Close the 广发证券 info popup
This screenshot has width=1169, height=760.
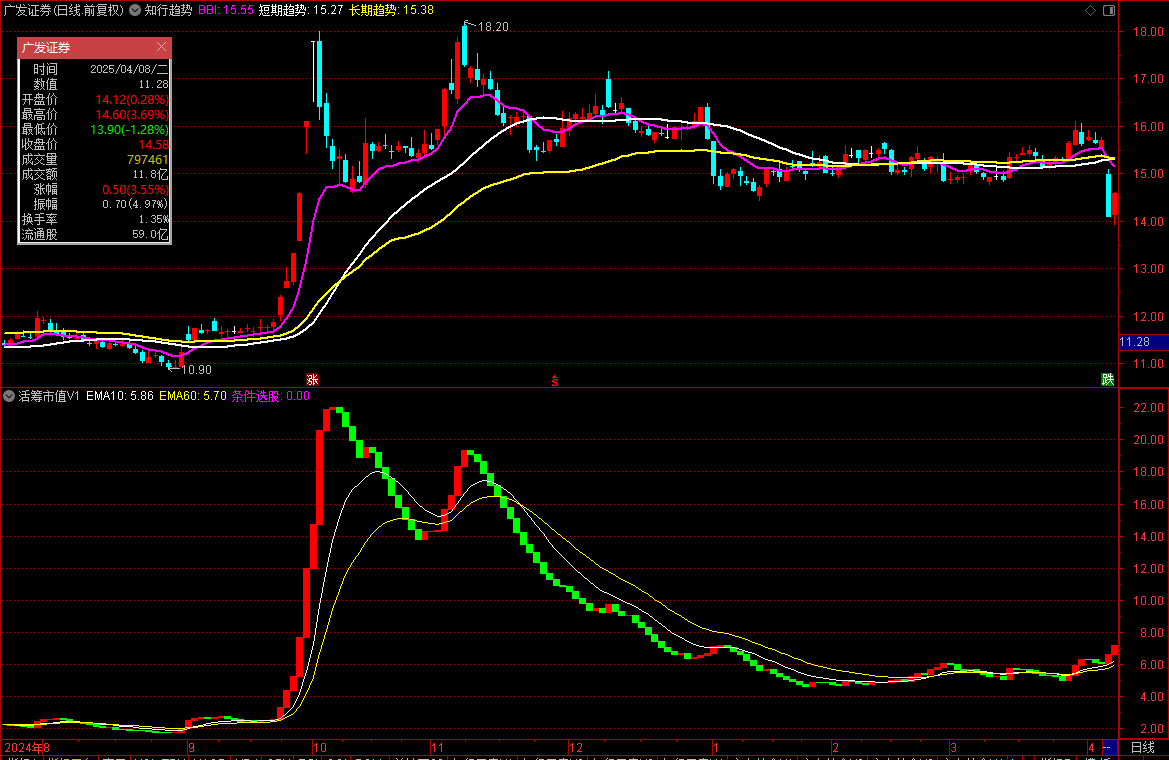(x=162, y=47)
